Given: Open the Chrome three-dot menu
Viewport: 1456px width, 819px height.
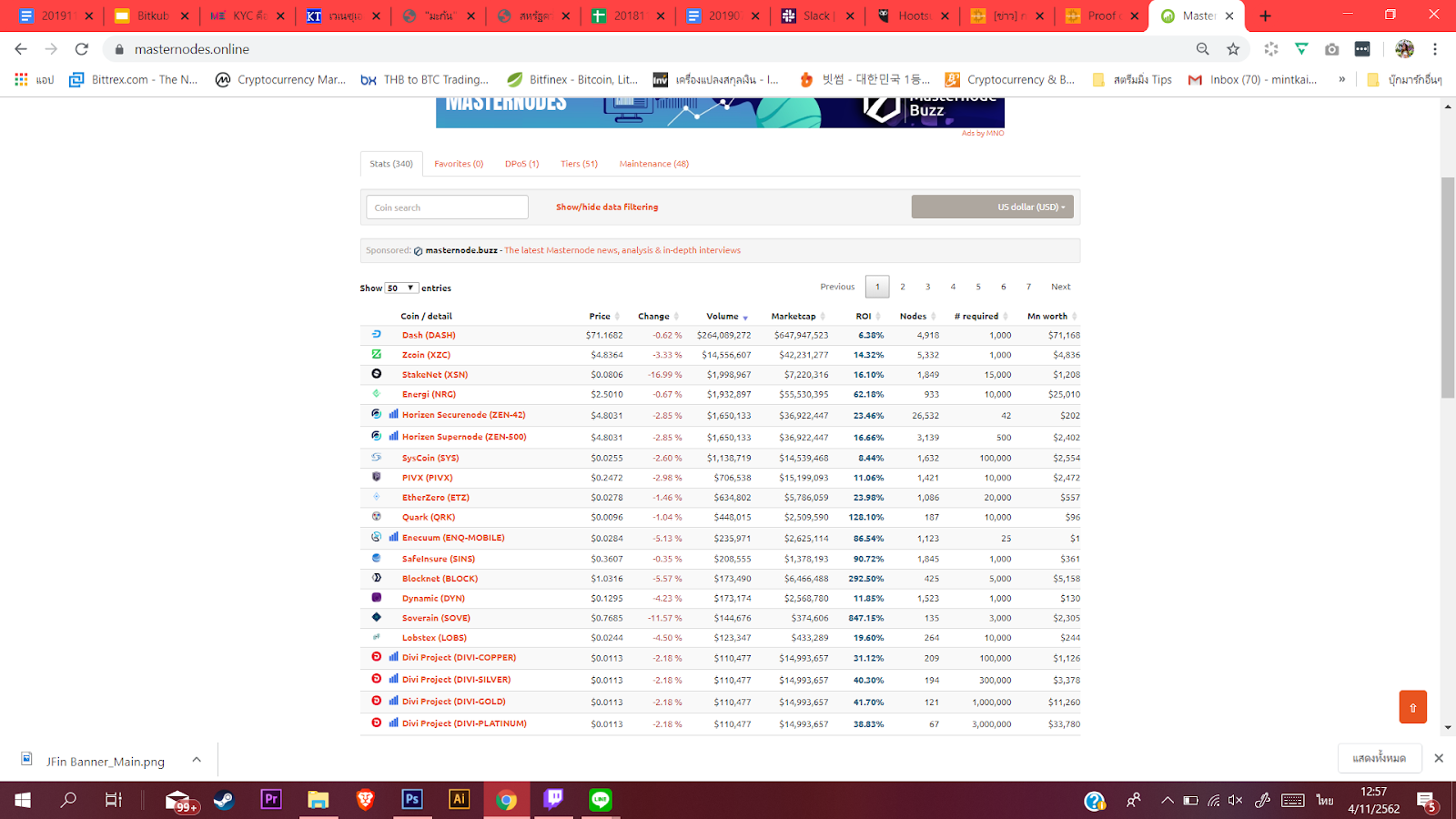Looking at the screenshot, I should 1435,49.
